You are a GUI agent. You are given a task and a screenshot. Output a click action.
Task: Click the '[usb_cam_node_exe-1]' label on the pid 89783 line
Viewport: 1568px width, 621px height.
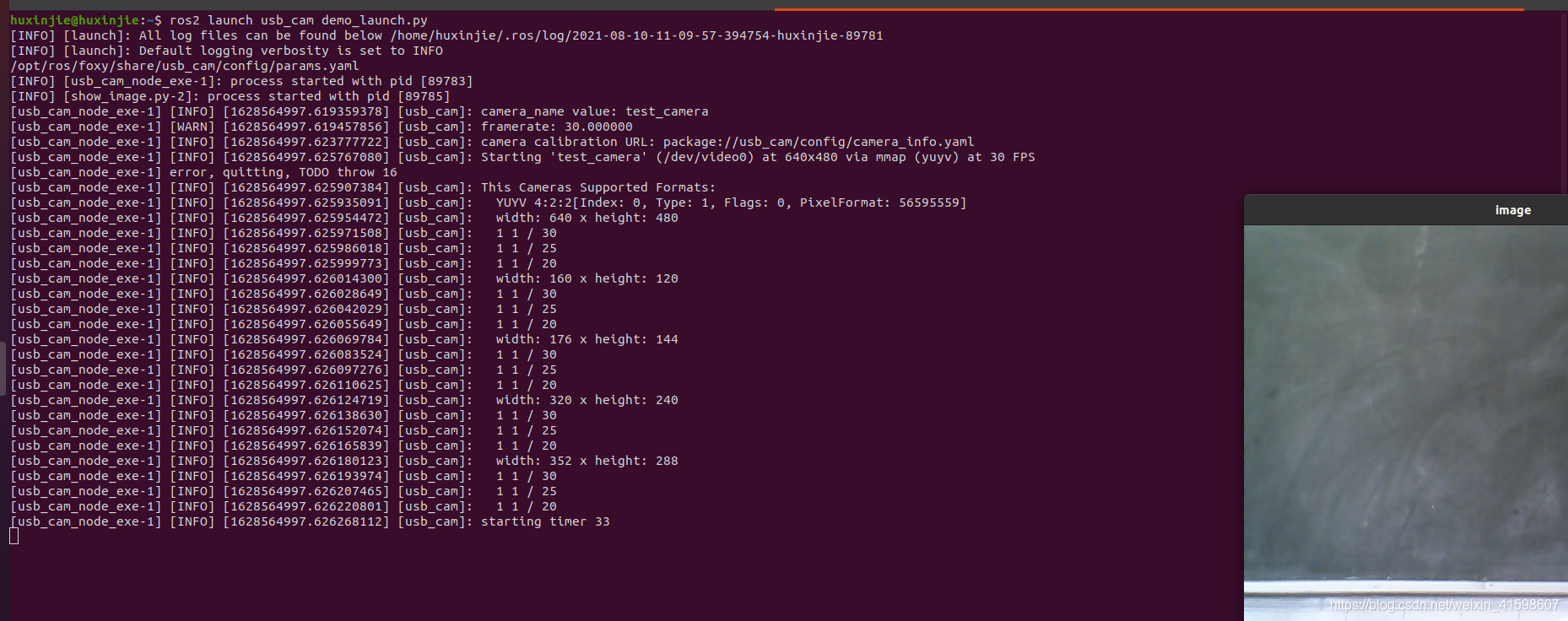pyautogui.click(x=143, y=81)
